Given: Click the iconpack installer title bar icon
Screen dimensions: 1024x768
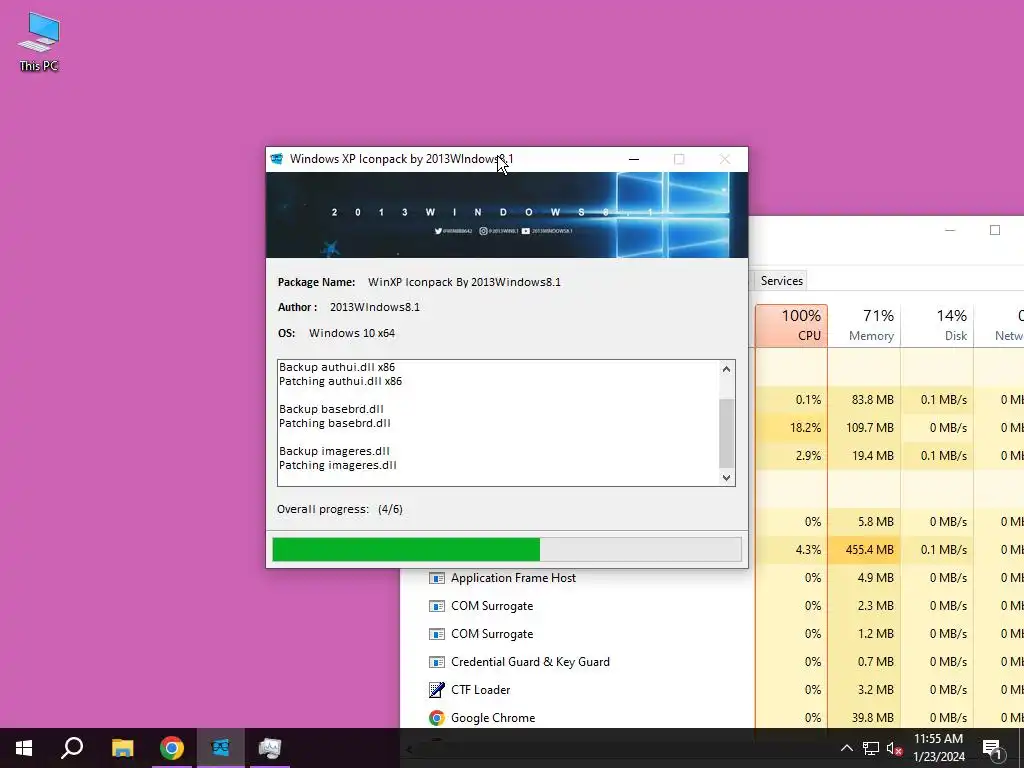Looking at the screenshot, I should (x=277, y=159).
